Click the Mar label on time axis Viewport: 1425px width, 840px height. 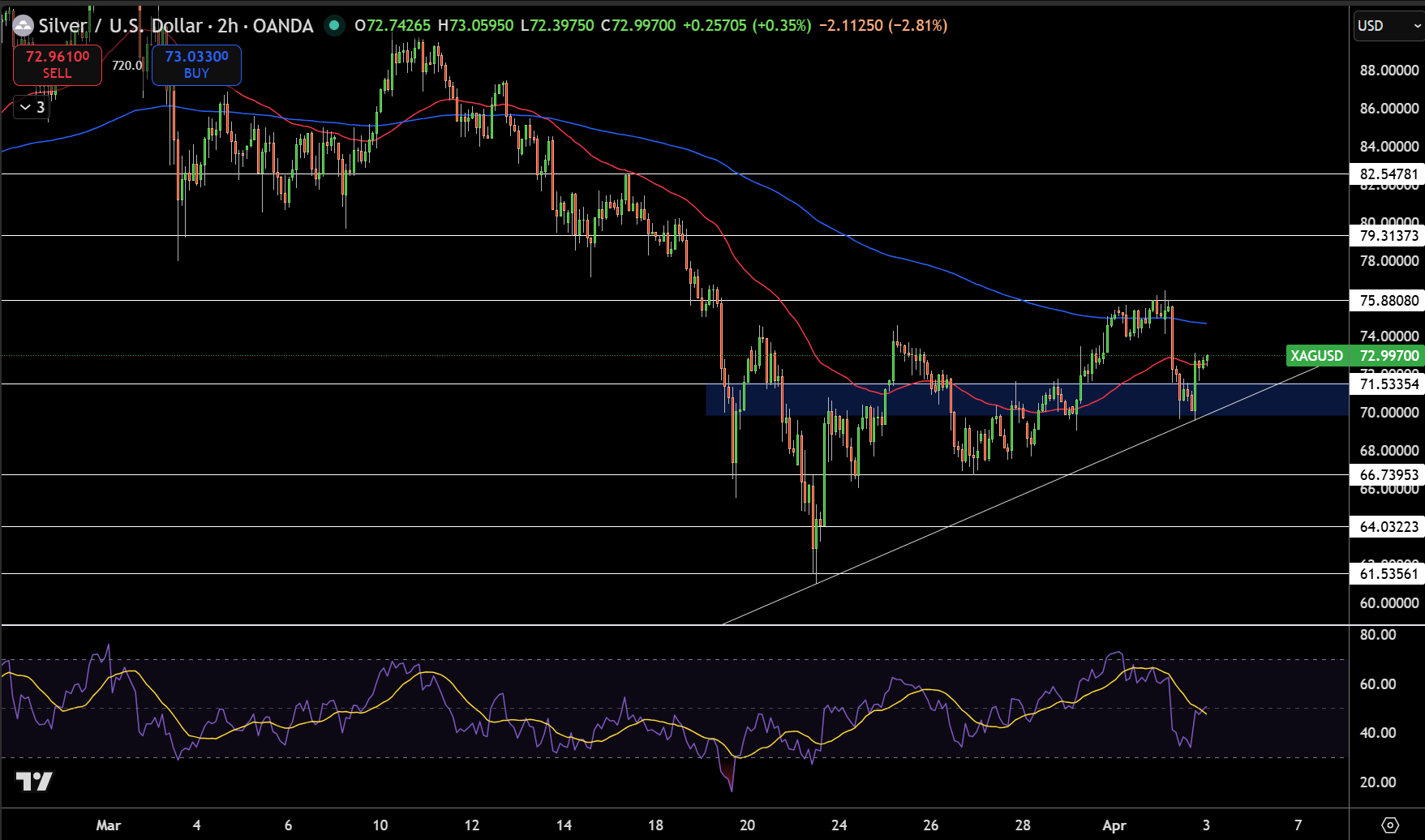click(x=109, y=825)
